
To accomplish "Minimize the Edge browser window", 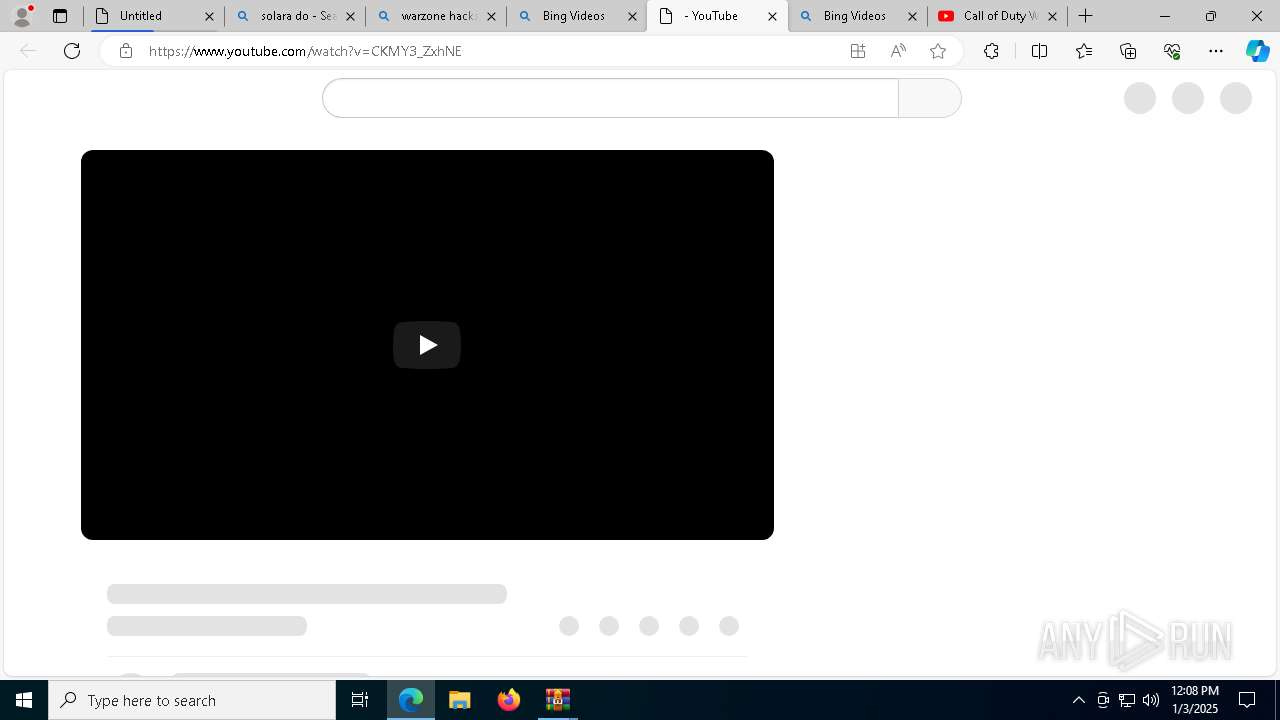I will (x=1165, y=16).
